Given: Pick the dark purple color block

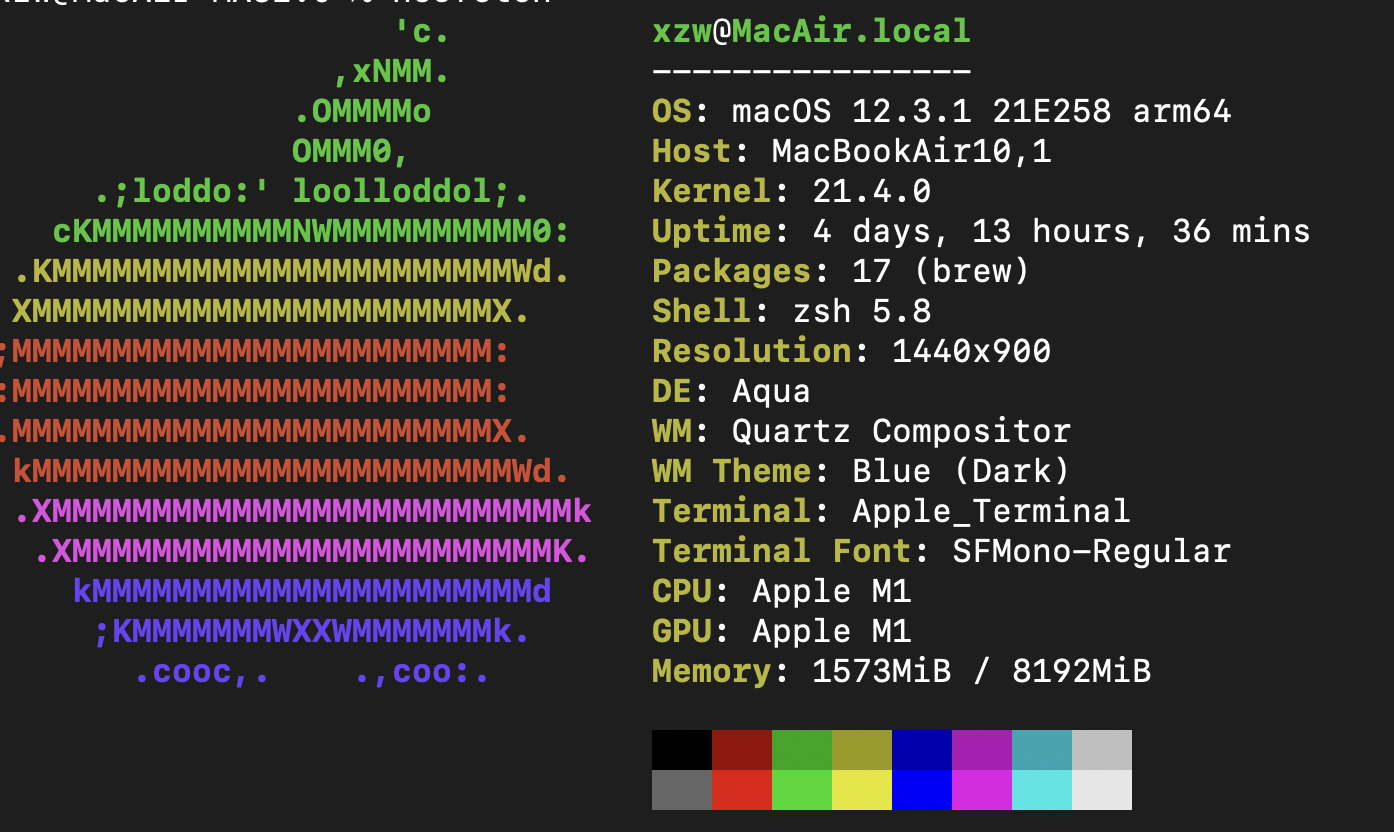Looking at the screenshot, I should pyautogui.click(x=982, y=750).
